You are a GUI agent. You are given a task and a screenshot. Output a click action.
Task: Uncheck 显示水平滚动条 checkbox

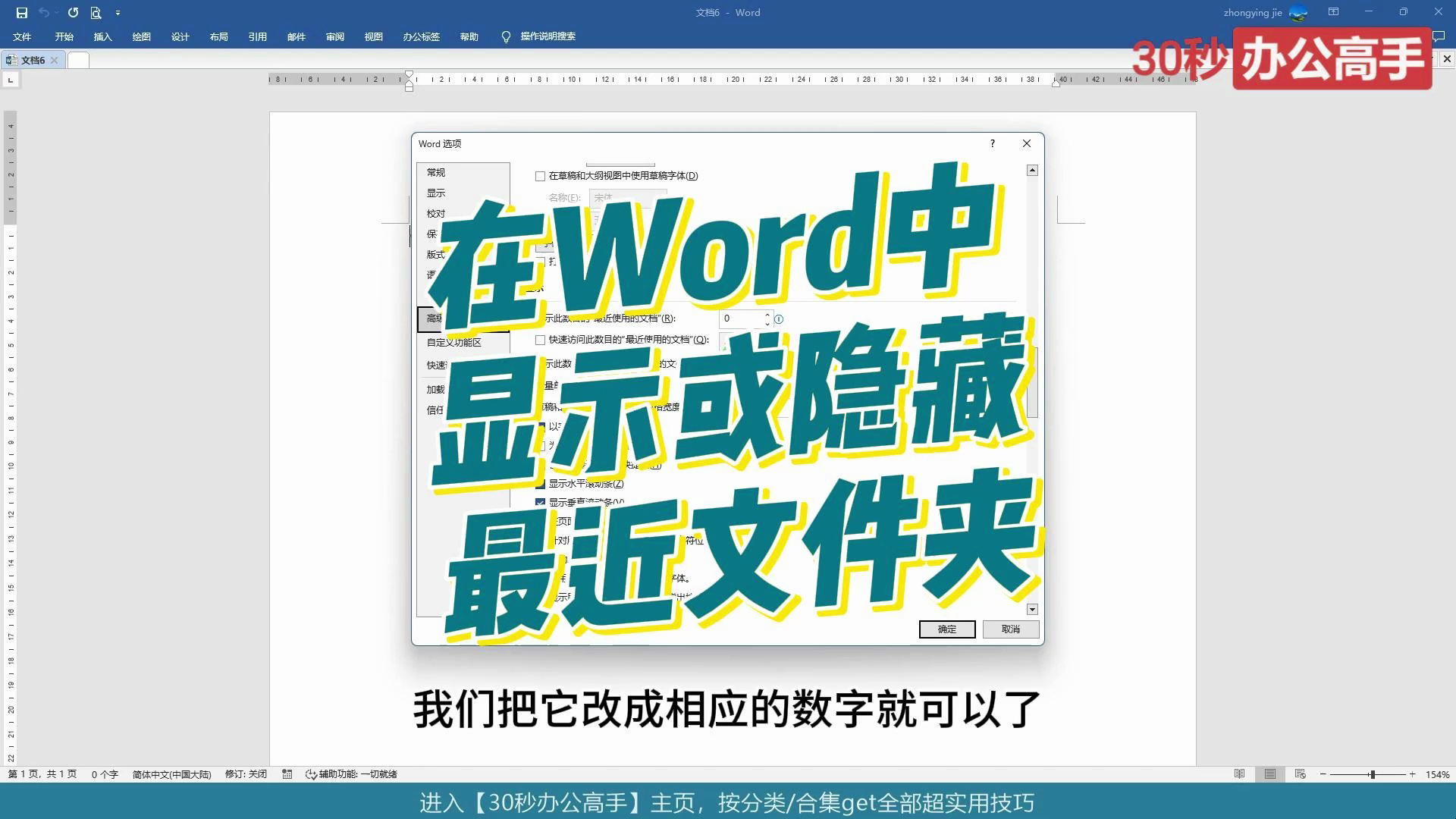(540, 484)
